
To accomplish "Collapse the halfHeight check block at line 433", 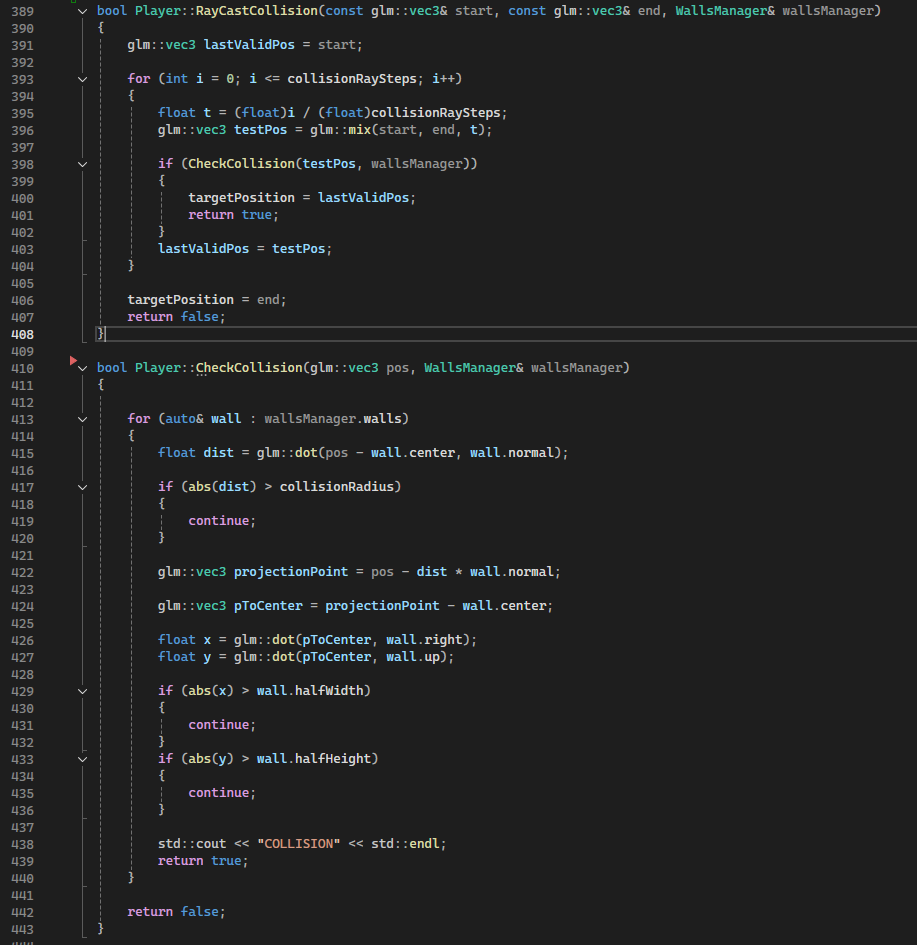I will point(82,758).
